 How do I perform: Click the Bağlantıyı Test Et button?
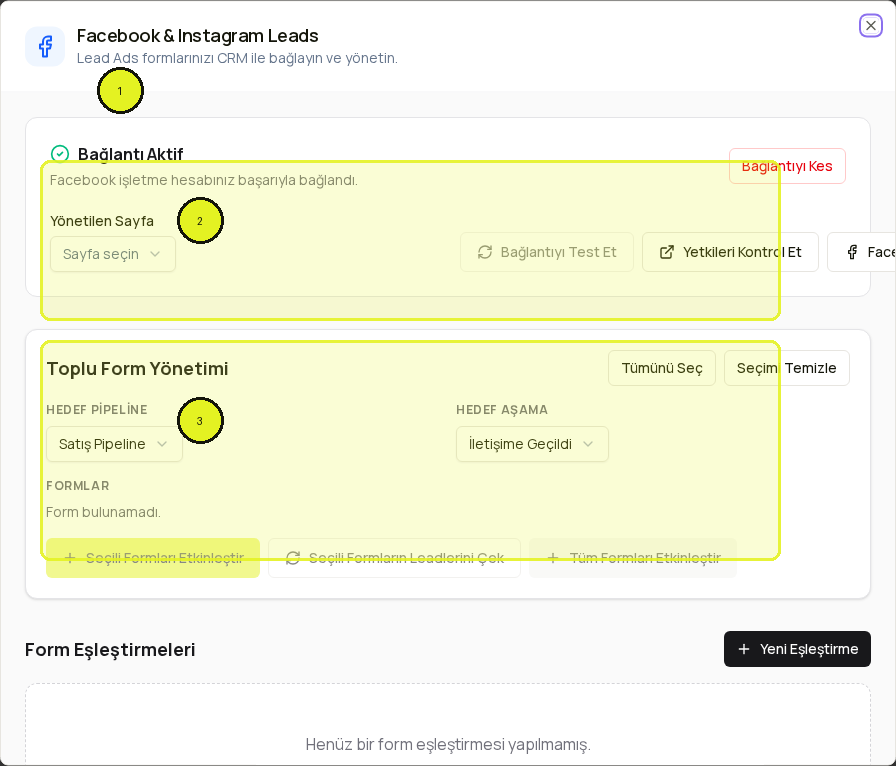point(547,252)
